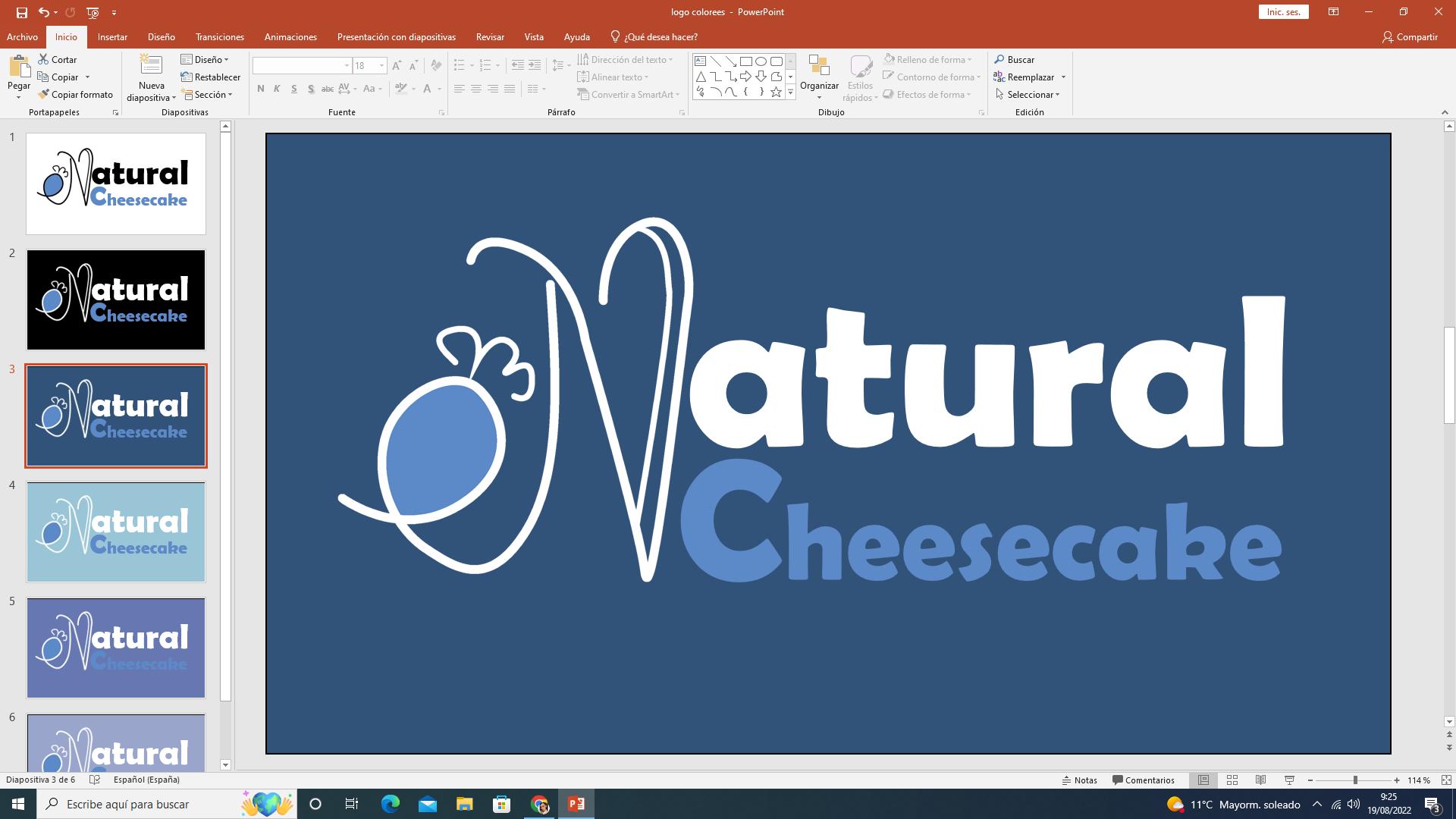Click the Compartir share button
The height and width of the screenshot is (819, 1456).
[x=1410, y=36]
